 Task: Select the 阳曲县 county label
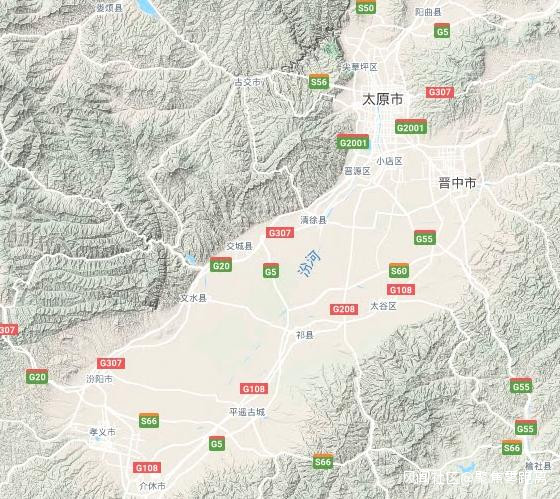coord(428,12)
